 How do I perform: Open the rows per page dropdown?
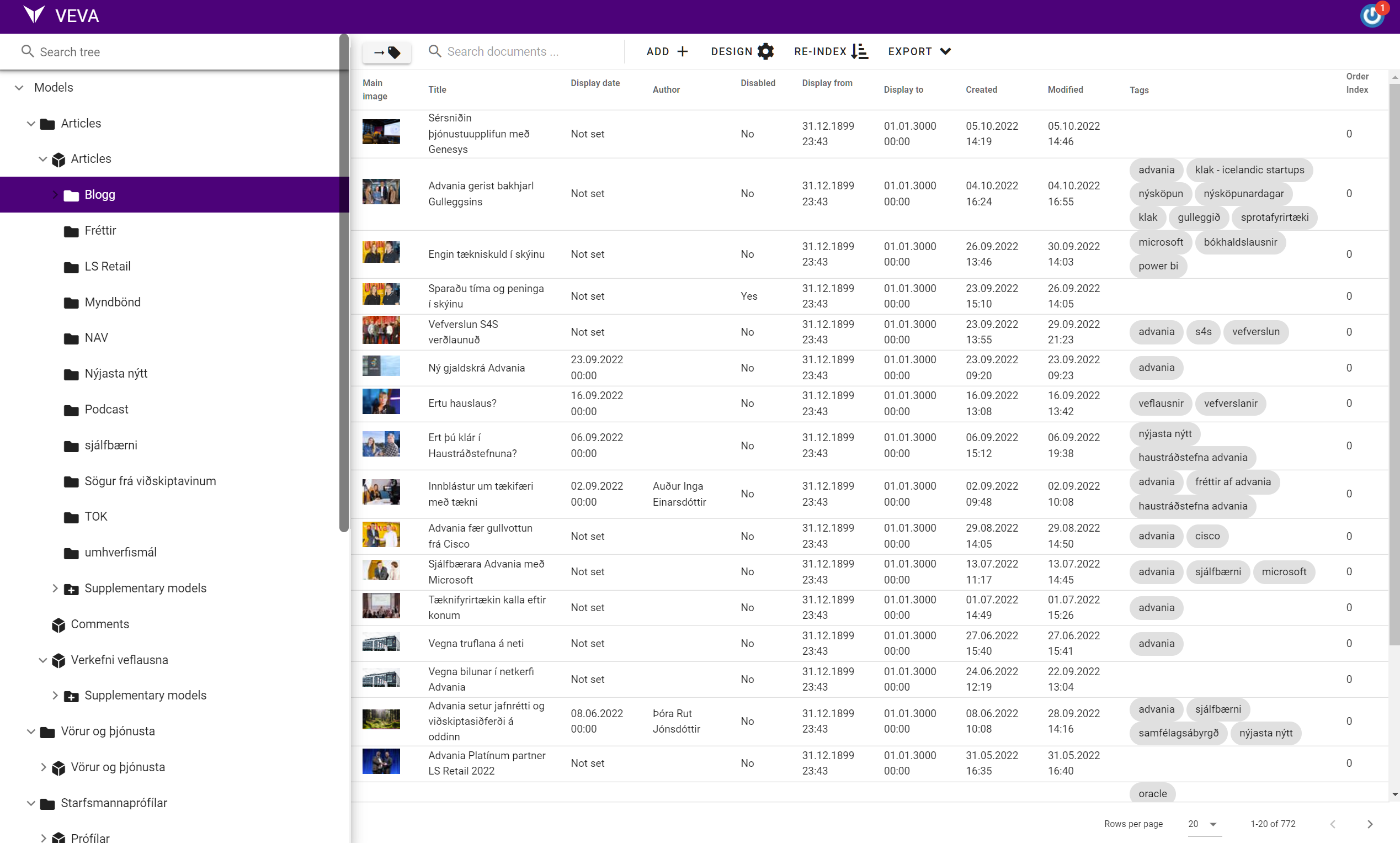[1202, 824]
